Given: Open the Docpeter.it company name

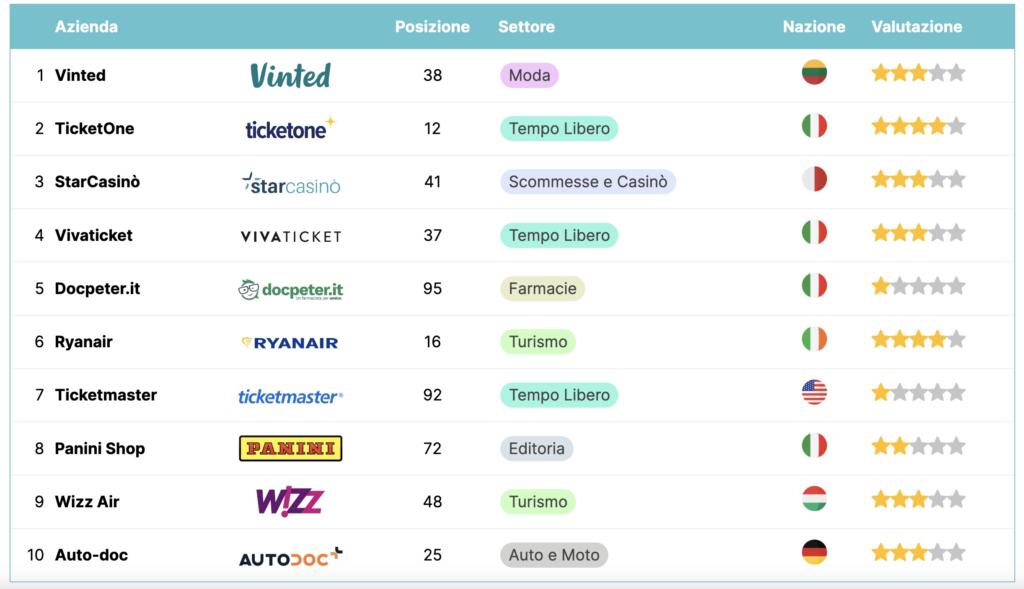Looking at the screenshot, I should pos(97,289).
